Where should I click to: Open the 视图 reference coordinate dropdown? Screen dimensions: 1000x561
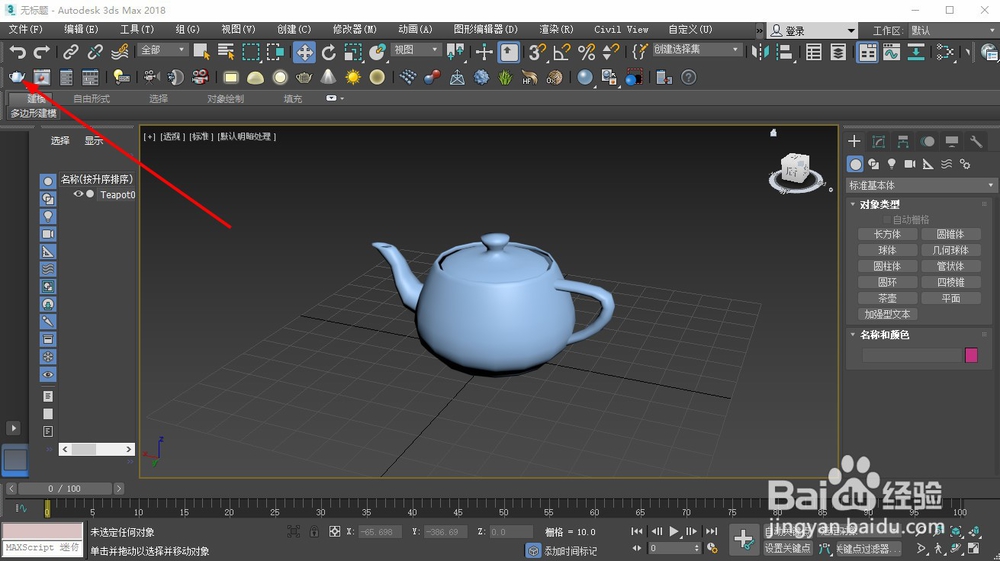point(416,50)
